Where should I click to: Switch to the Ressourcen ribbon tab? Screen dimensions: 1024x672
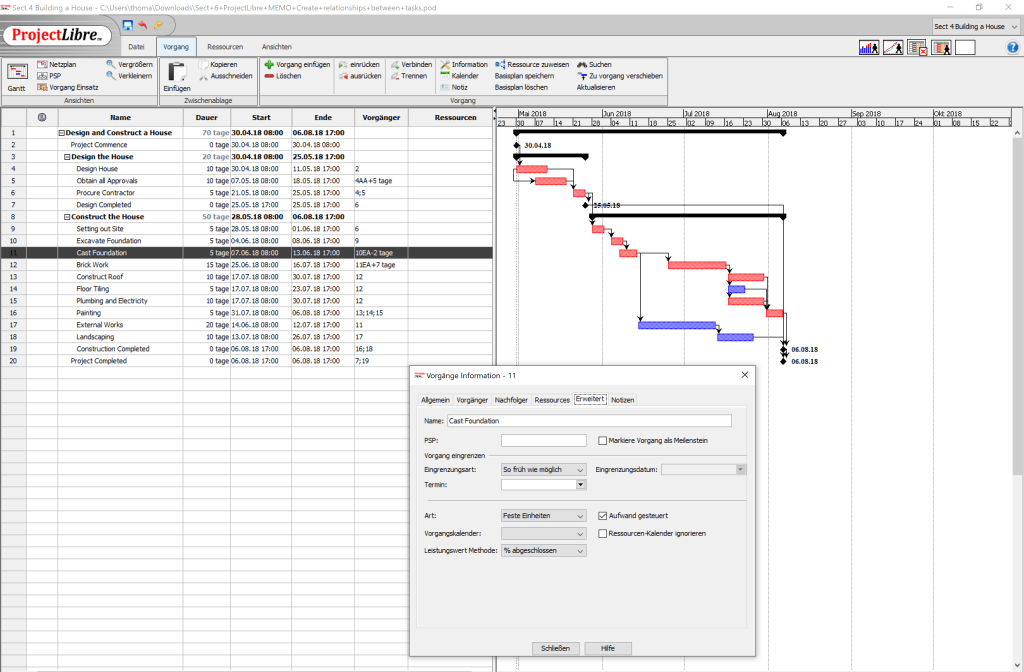(x=225, y=47)
